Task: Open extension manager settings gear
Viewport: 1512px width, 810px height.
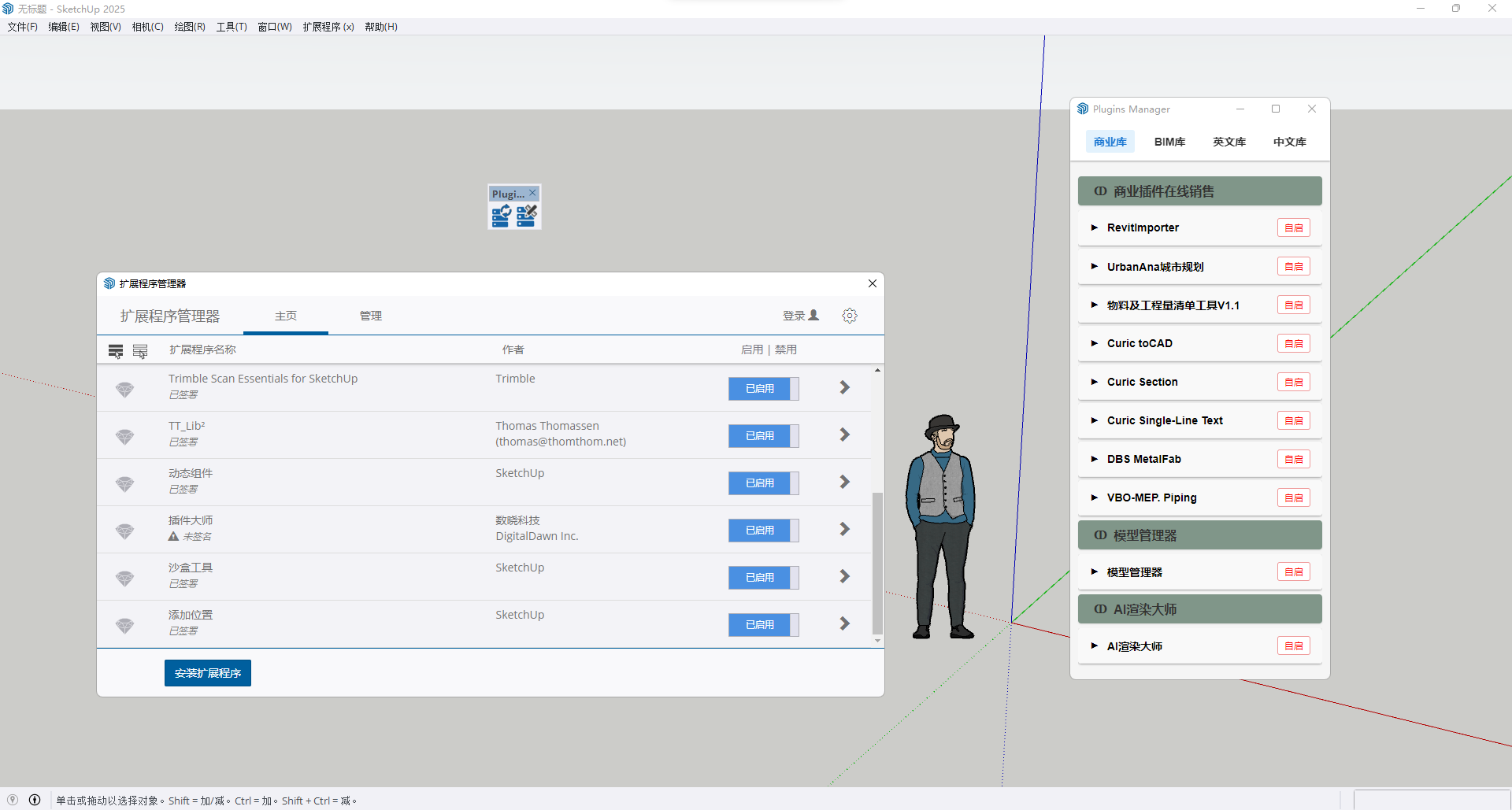Action: [849, 316]
